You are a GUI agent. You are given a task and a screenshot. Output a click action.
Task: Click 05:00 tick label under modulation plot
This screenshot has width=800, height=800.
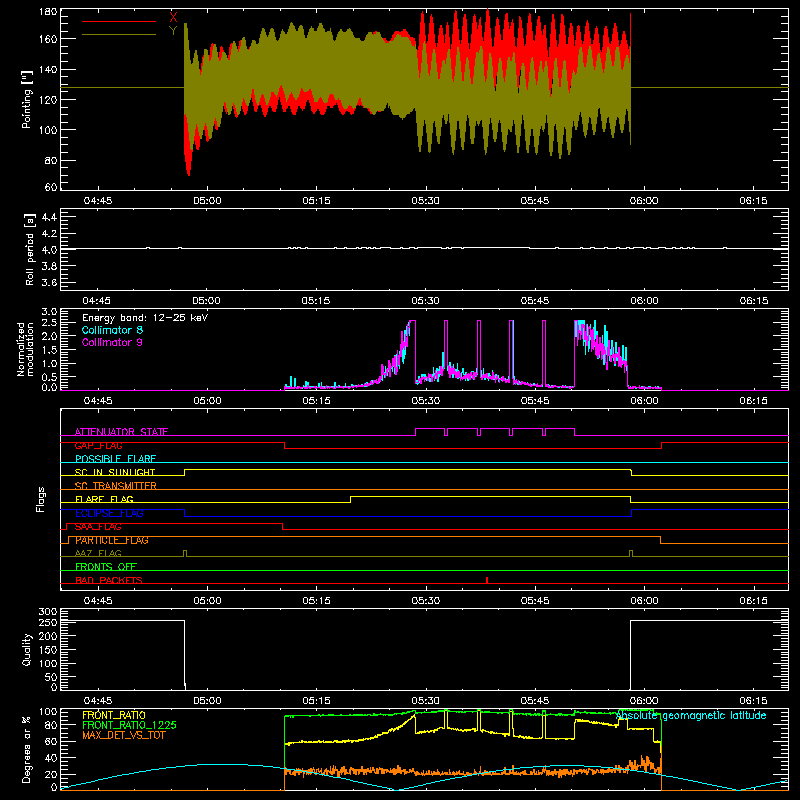click(207, 401)
